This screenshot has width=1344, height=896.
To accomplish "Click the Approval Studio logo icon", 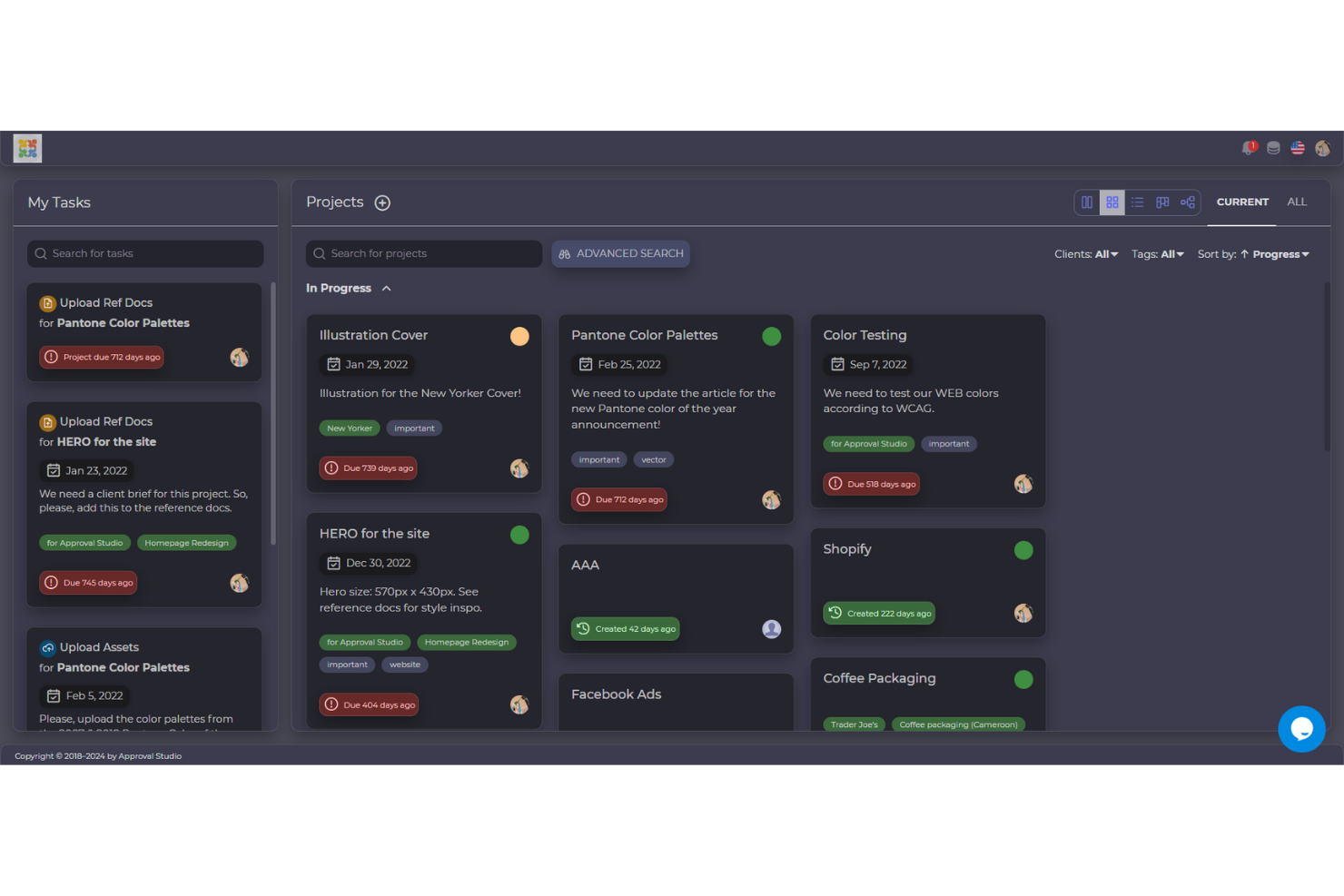I will tap(28, 148).
